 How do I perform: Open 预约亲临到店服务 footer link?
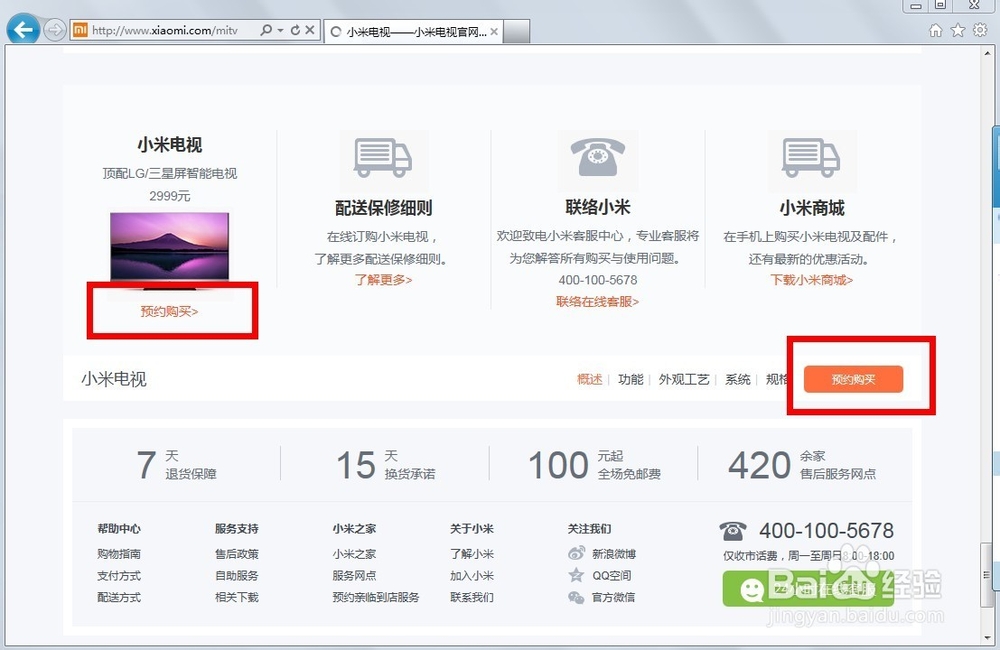point(376,597)
